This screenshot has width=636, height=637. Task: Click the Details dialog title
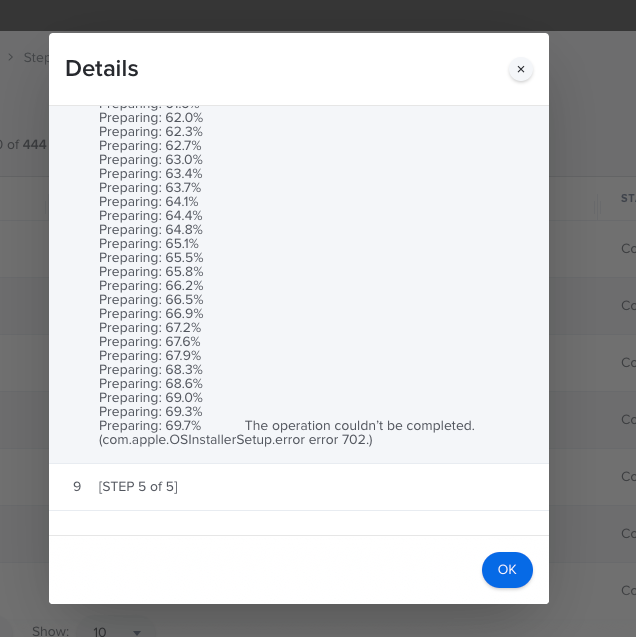102,68
